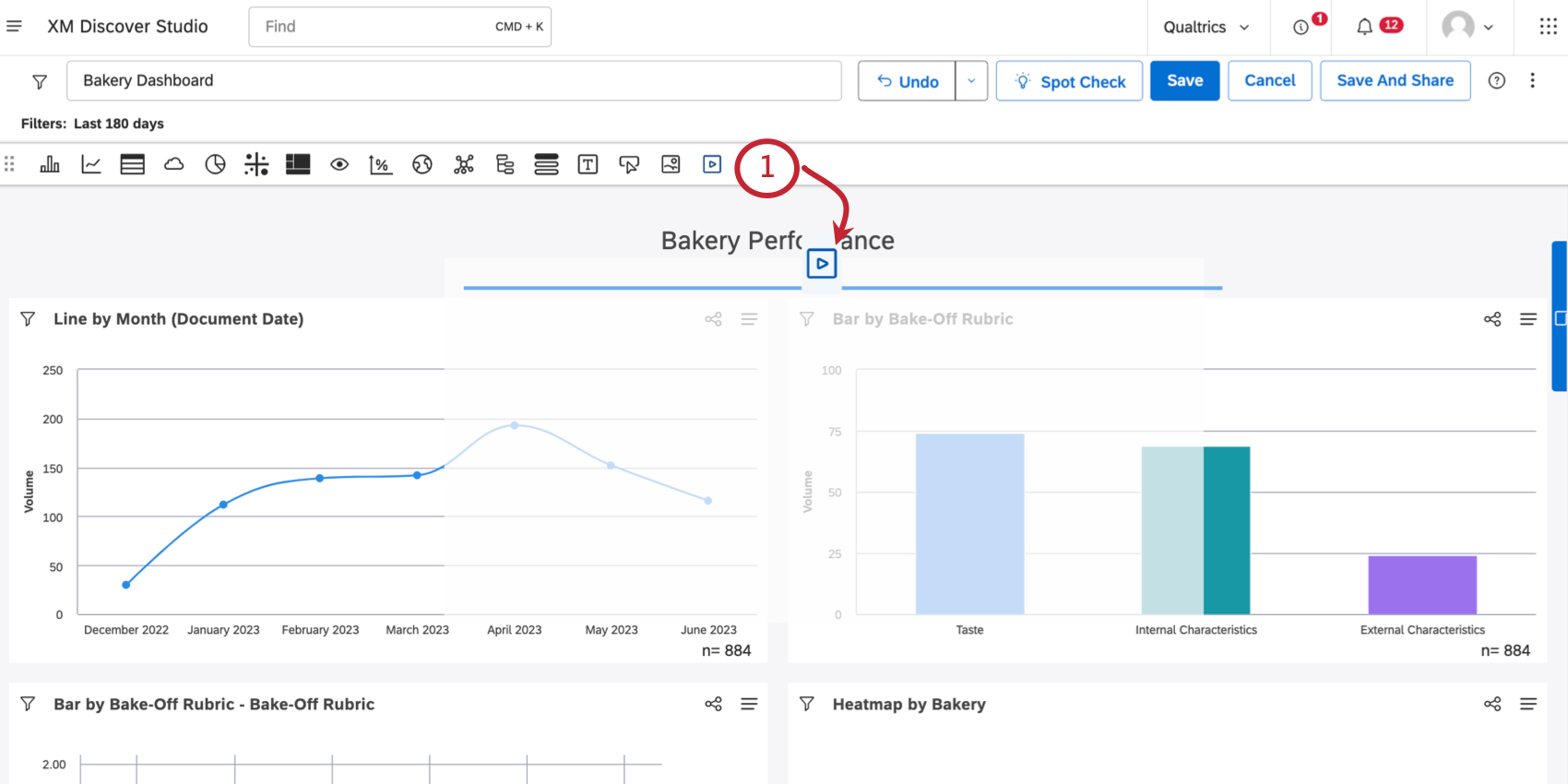Run Spot Check on dashboard

pos(1070,81)
